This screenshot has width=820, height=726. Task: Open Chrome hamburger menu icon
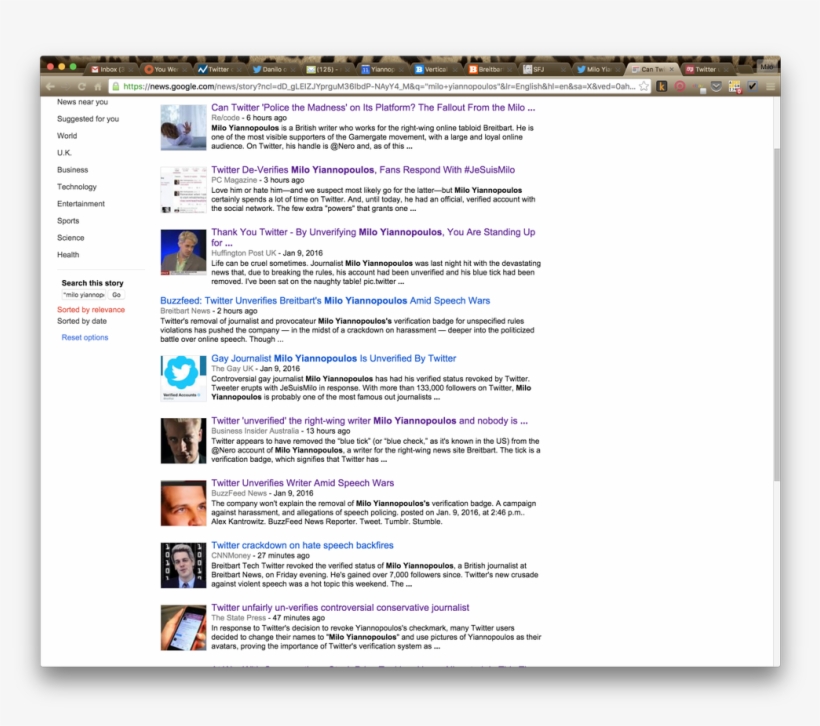(x=770, y=87)
